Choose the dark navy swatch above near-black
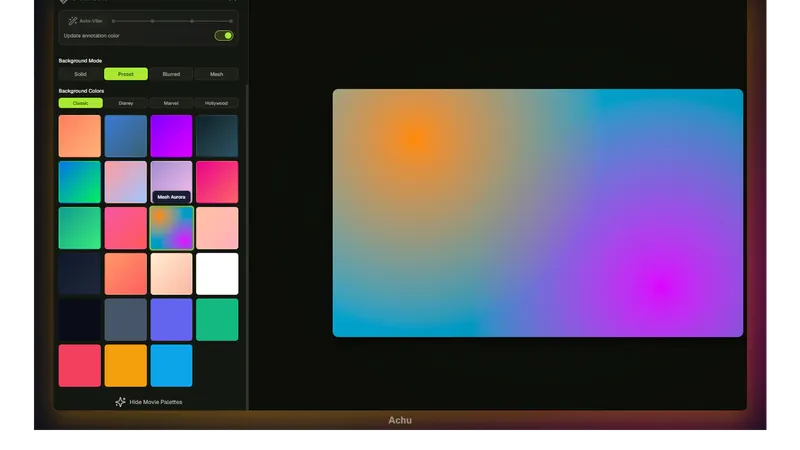The width and height of the screenshot is (800, 450). (x=80, y=273)
